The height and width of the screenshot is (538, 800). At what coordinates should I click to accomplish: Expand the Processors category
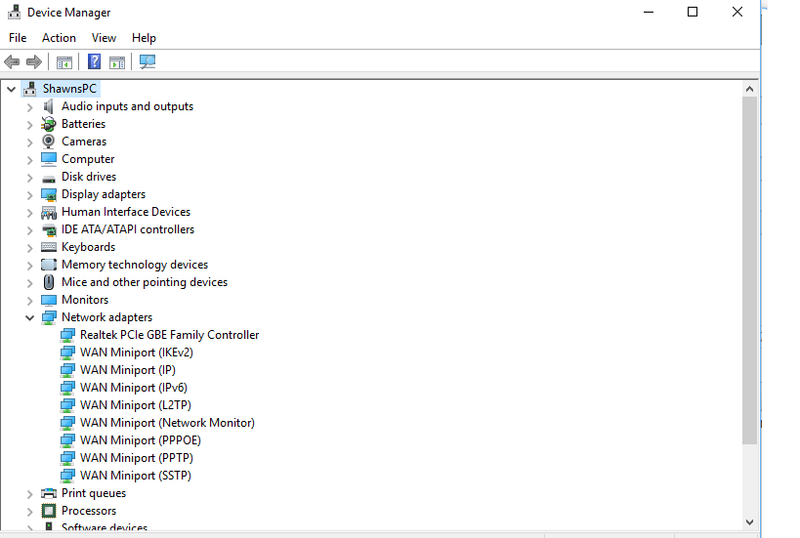coord(30,511)
